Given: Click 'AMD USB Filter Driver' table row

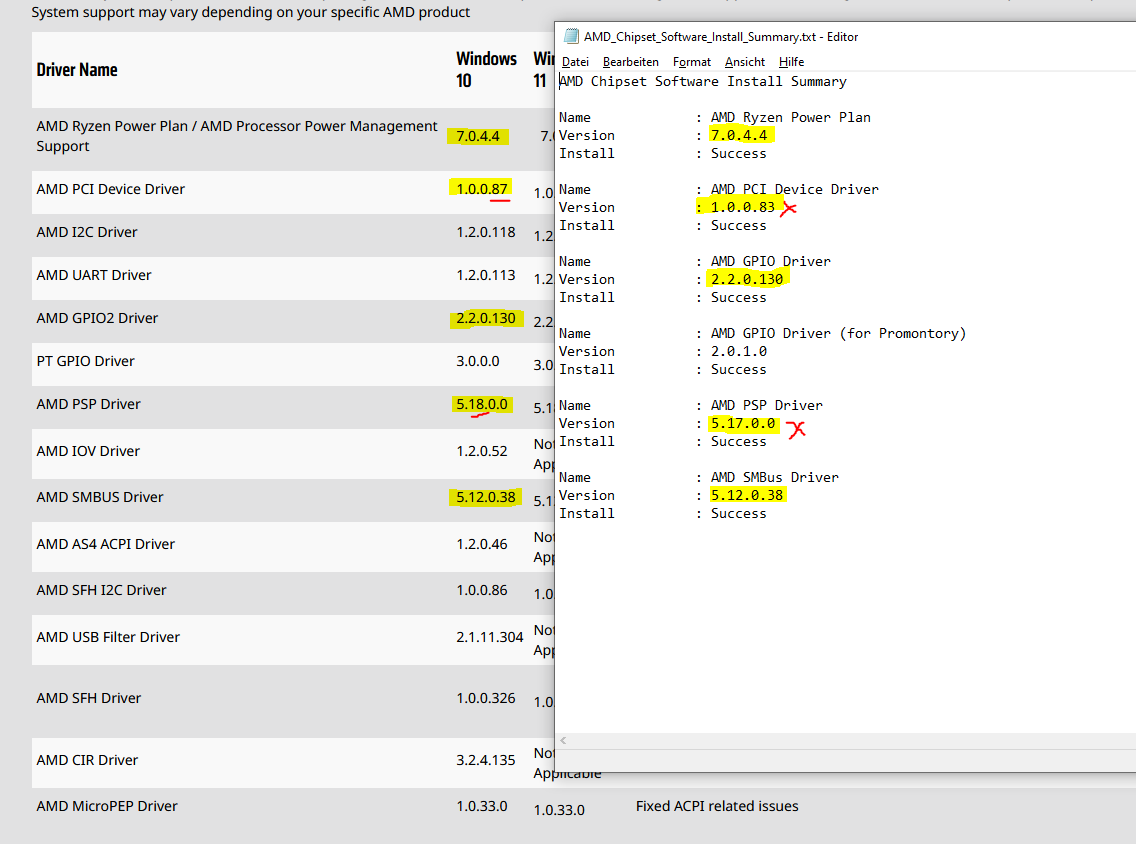Looking at the screenshot, I should pos(108,638).
